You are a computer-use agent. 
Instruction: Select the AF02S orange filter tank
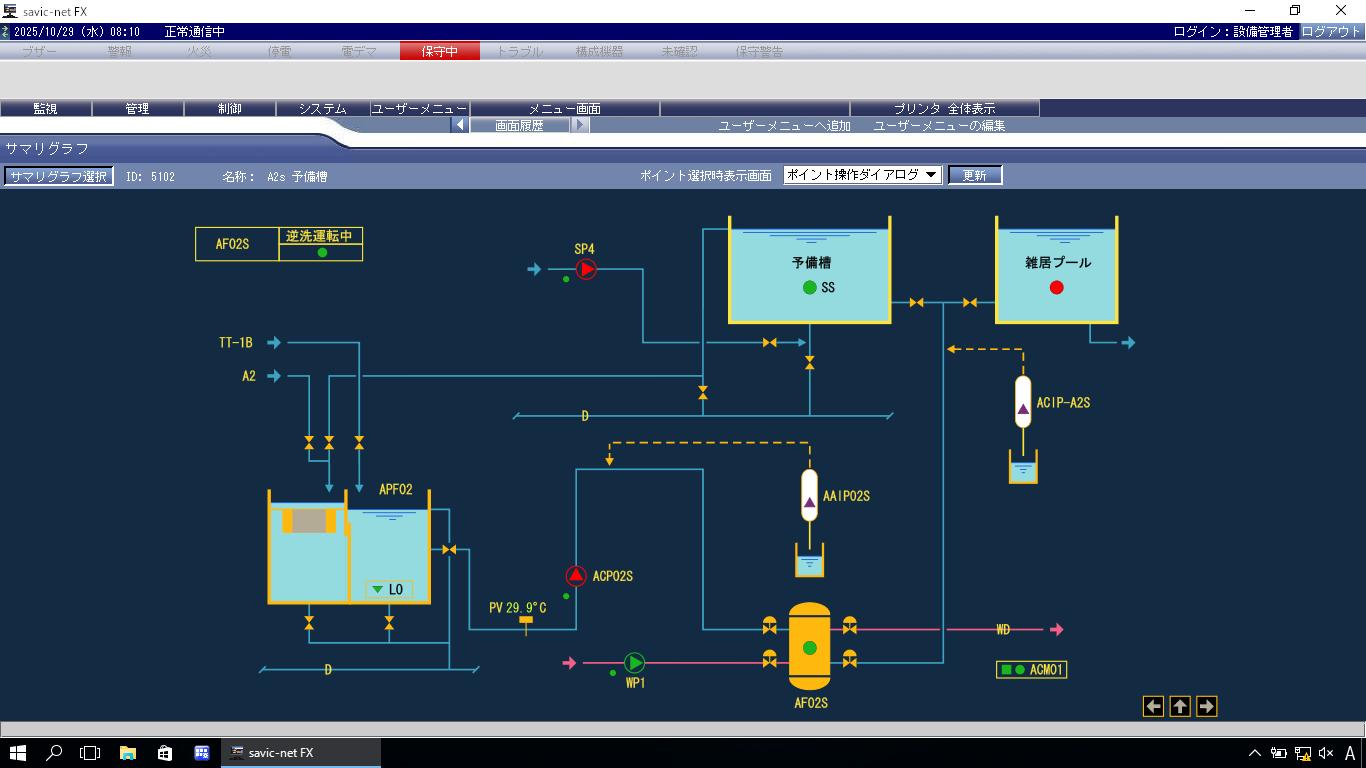[x=809, y=646]
